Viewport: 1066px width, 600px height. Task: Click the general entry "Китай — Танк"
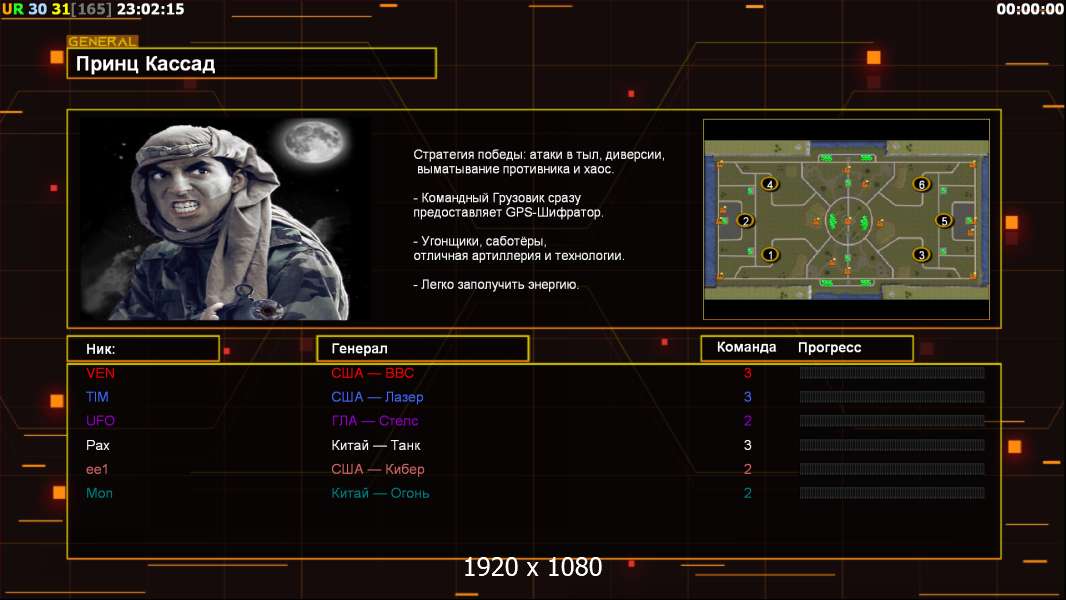[376, 445]
